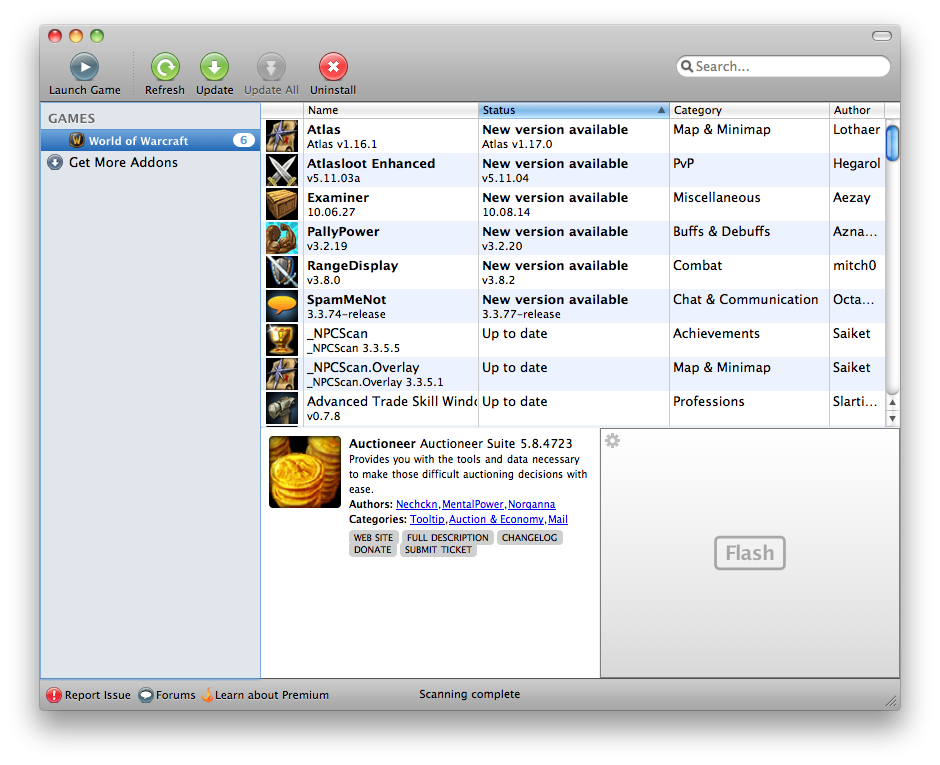This screenshot has width=940, height=765.
Task: Click the Advanced Trade Skill Window hammer icon
Action: pos(282,408)
